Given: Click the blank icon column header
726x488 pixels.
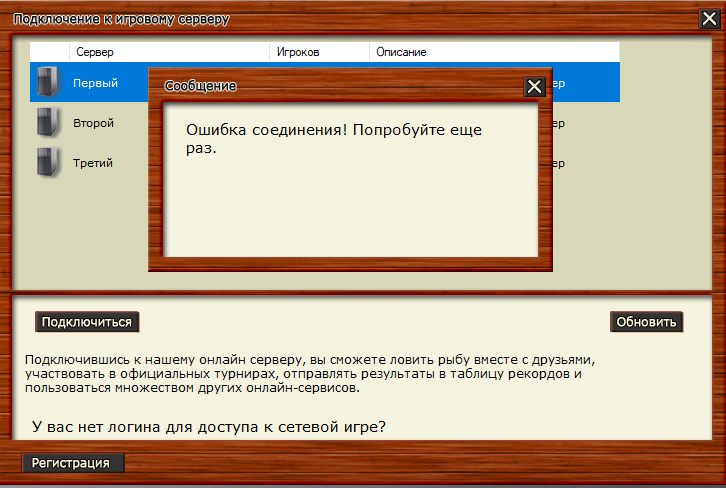Looking at the screenshot, I should 49,51.
